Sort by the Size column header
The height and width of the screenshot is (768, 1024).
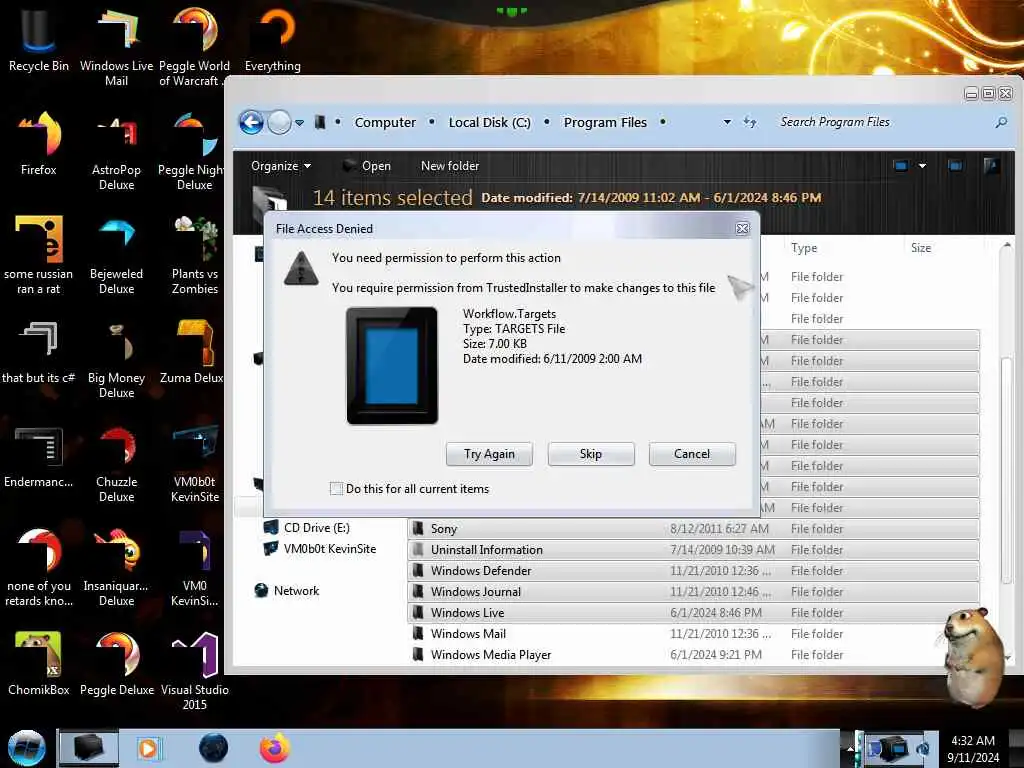pos(921,248)
